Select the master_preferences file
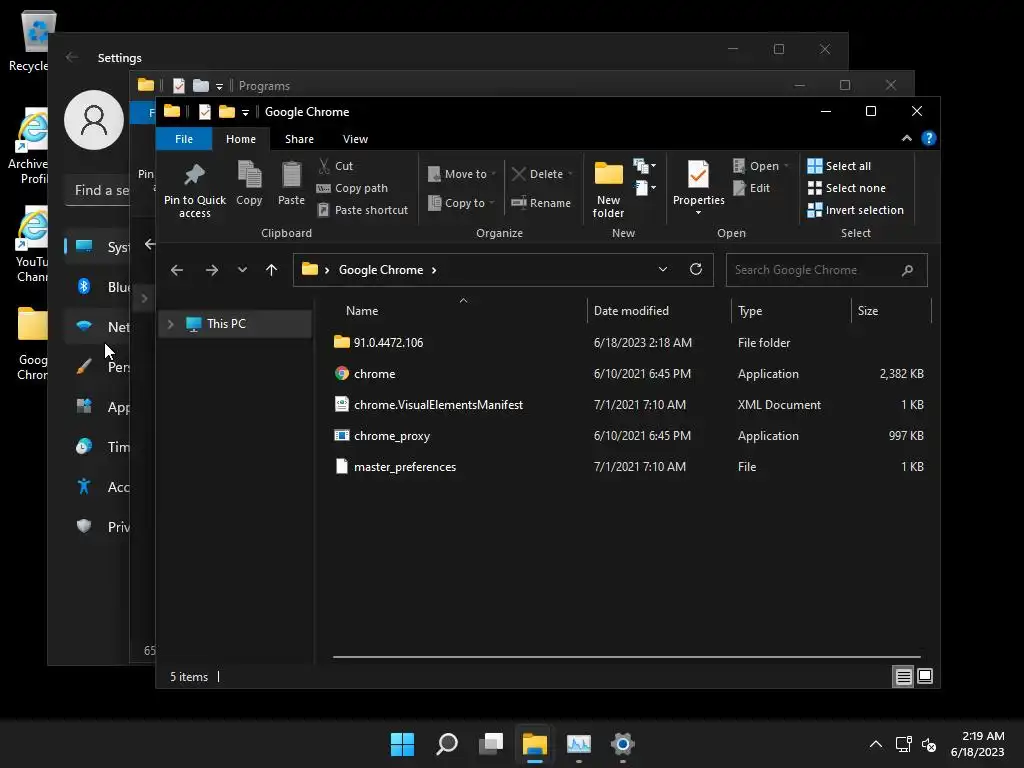Image resolution: width=1024 pixels, height=768 pixels. click(x=405, y=467)
